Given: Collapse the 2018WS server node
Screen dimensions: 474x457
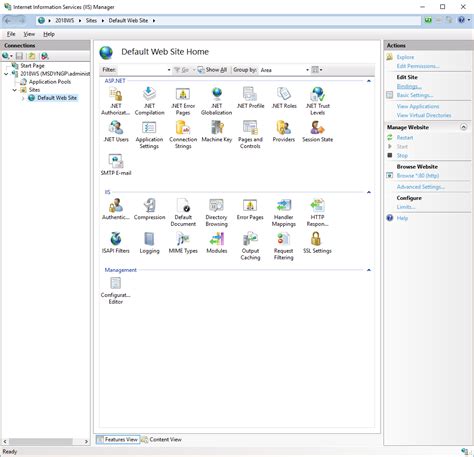Looking at the screenshot, I should coord(6,74).
